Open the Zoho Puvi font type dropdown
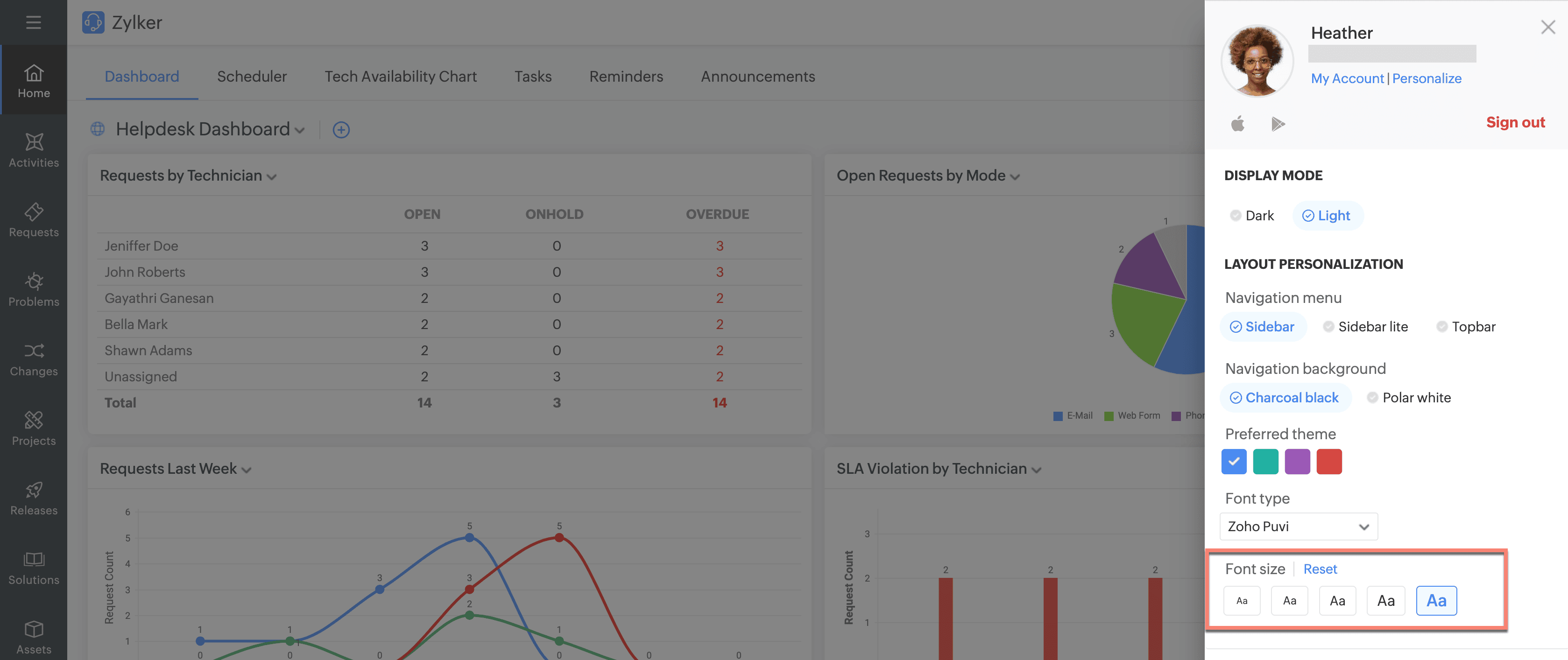1568x660 pixels. pyautogui.click(x=1299, y=526)
